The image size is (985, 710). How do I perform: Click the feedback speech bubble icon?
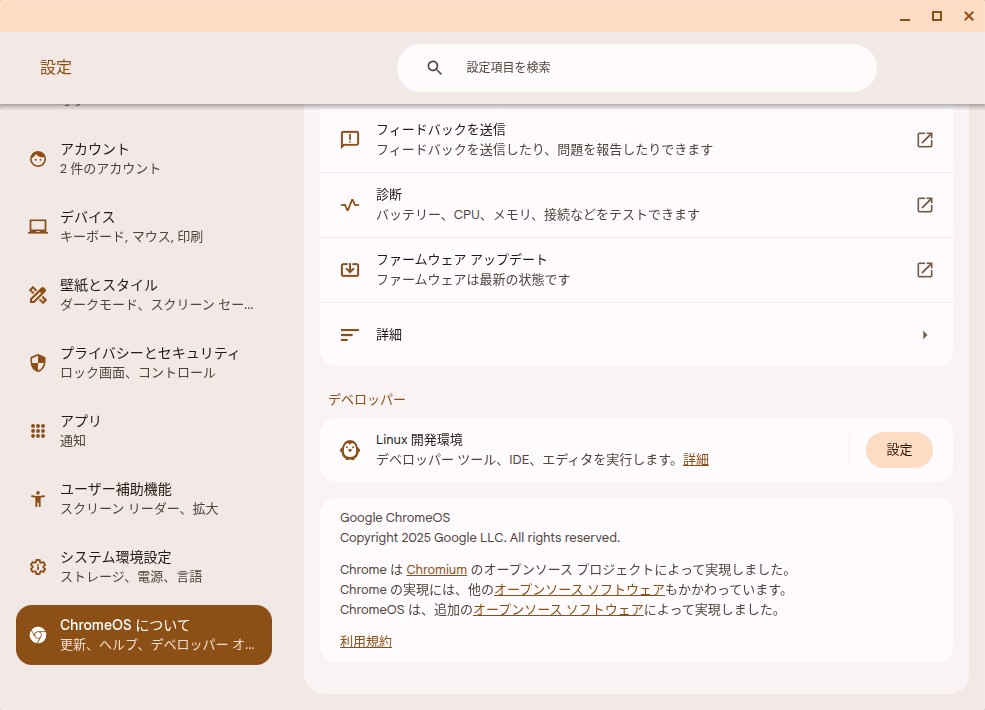click(350, 140)
